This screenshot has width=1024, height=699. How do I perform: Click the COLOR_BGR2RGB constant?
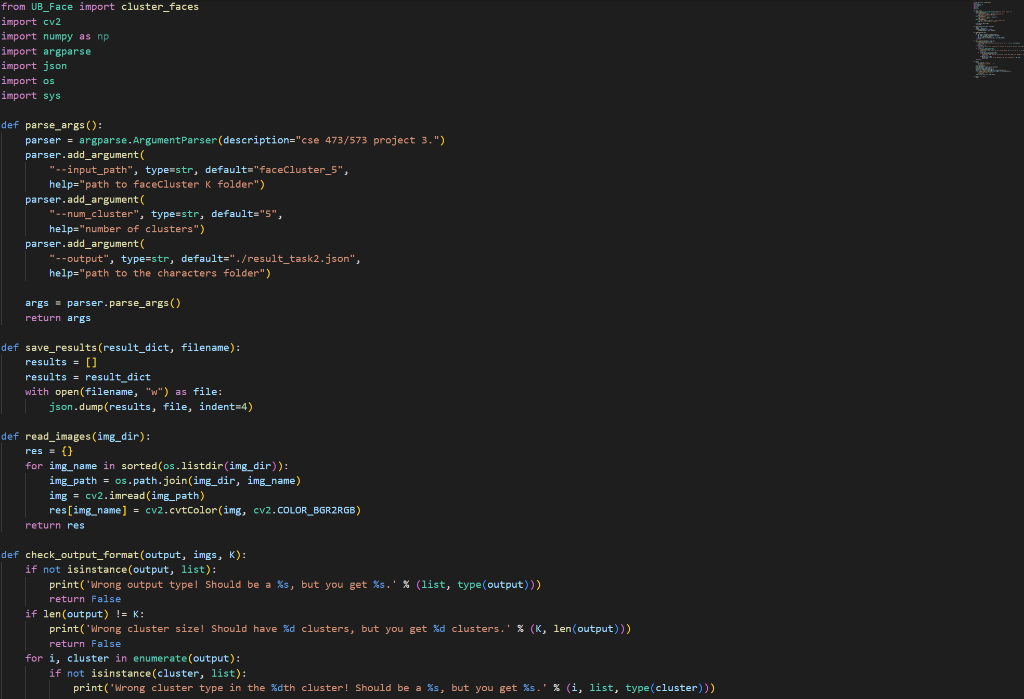316,510
